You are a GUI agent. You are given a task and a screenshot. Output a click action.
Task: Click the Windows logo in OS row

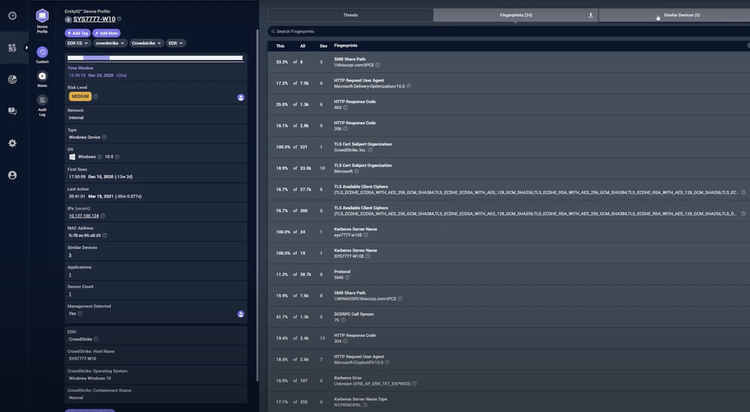[72, 157]
